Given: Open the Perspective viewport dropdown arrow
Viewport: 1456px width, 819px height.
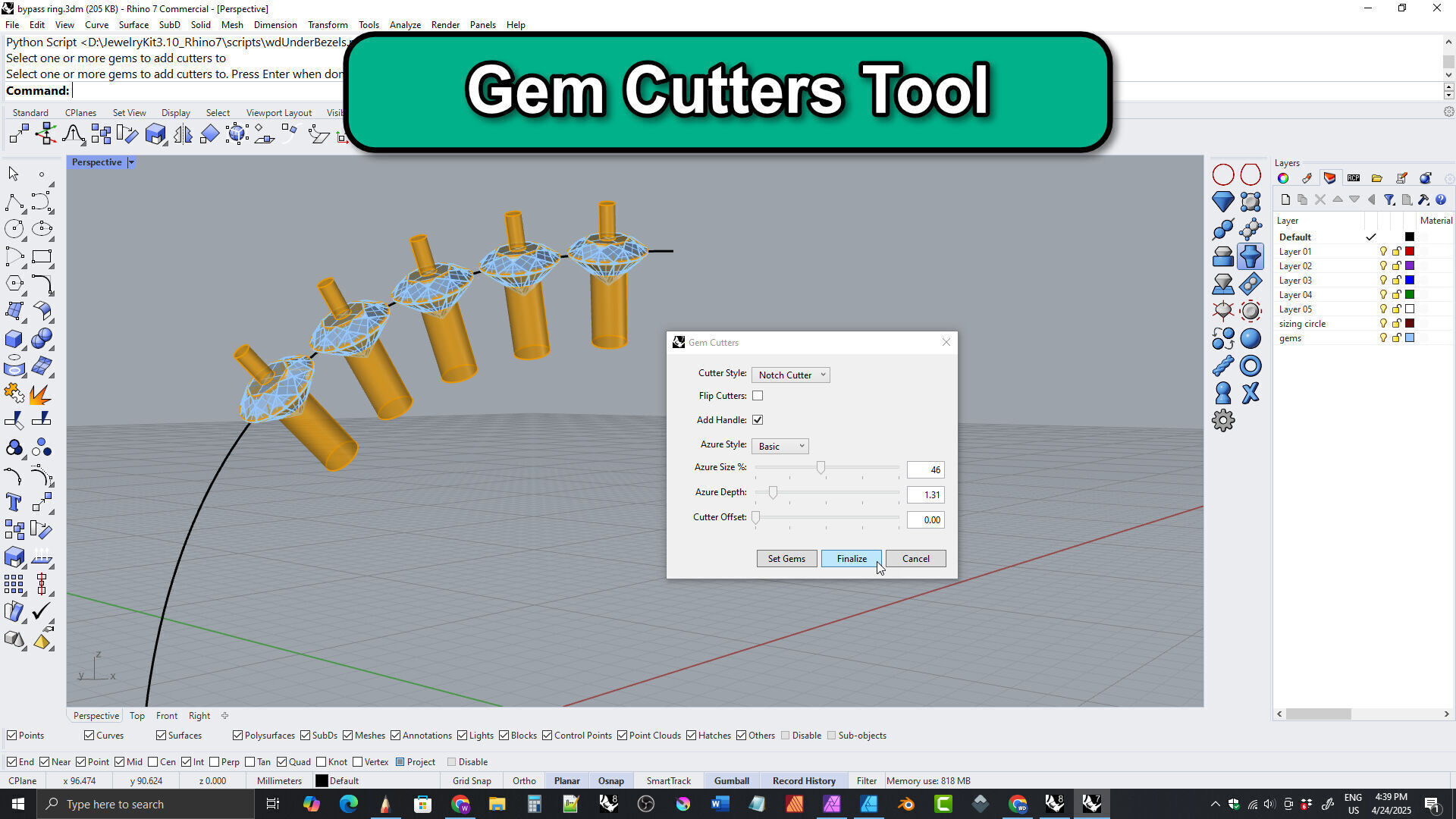Looking at the screenshot, I should click(131, 162).
